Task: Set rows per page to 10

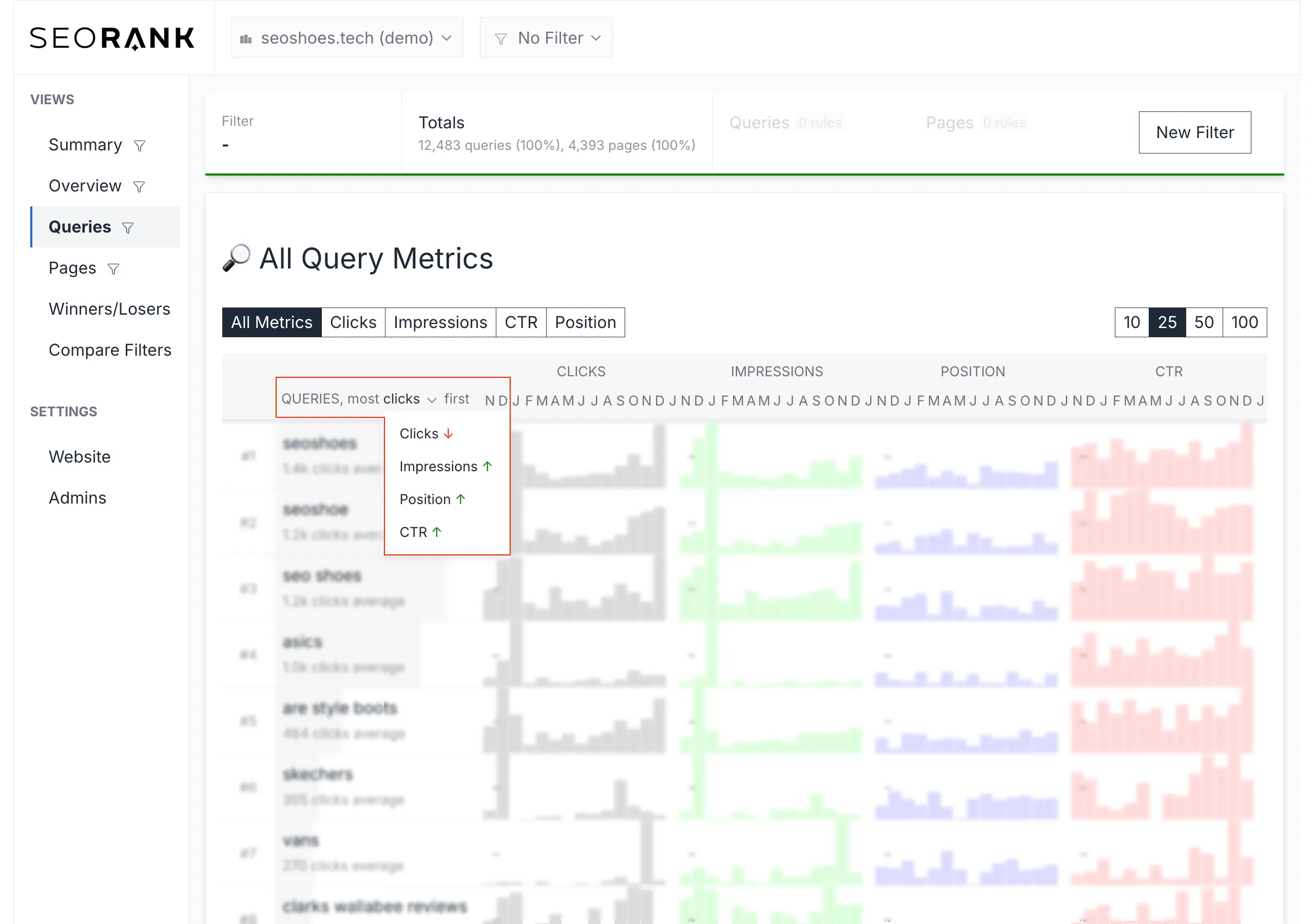Action: (1131, 322)
